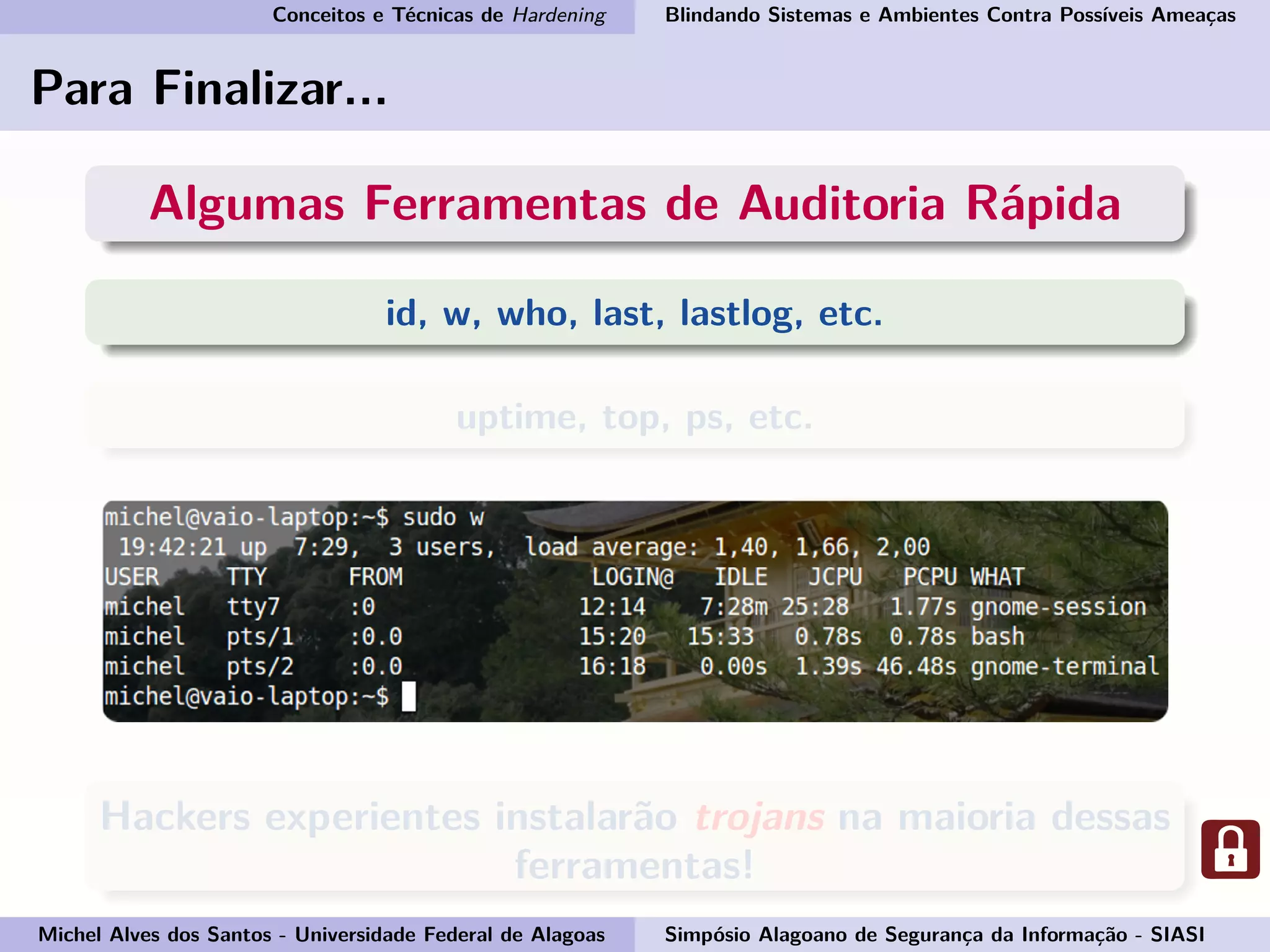The width and height of the screenshot is (1270, 952).
Task: Click 'gnome-terminal' in the terminal output
Action: click(1065, 666)
